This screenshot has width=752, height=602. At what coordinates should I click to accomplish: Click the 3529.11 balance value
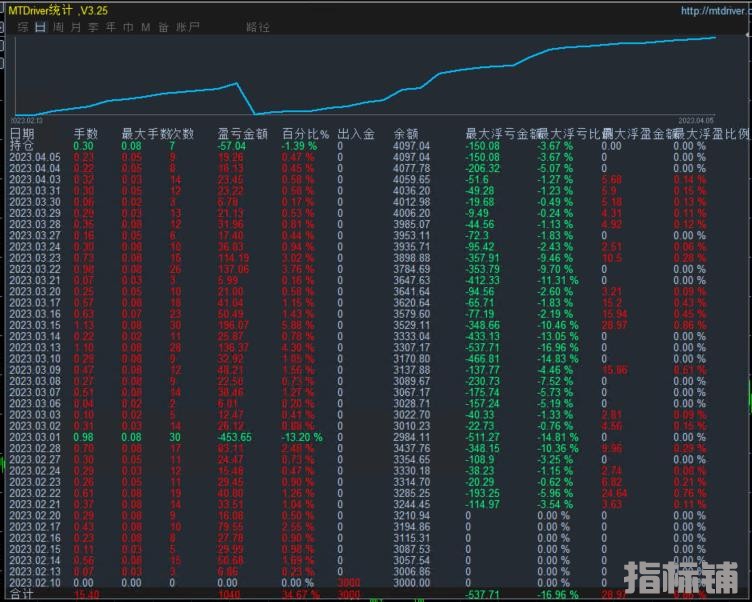coord(411,325)
